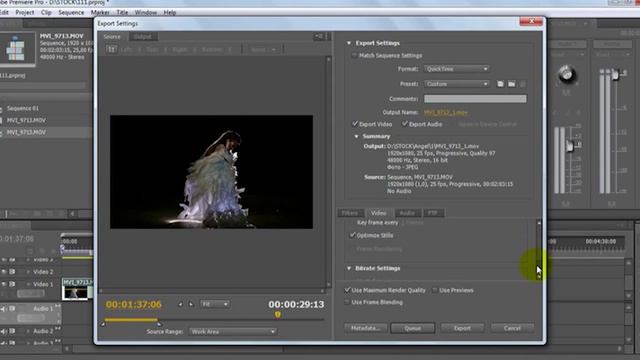The image size is (640, 360).
Task: Uncheck Export Audio checkbox
Action: [x=404, y=124]
